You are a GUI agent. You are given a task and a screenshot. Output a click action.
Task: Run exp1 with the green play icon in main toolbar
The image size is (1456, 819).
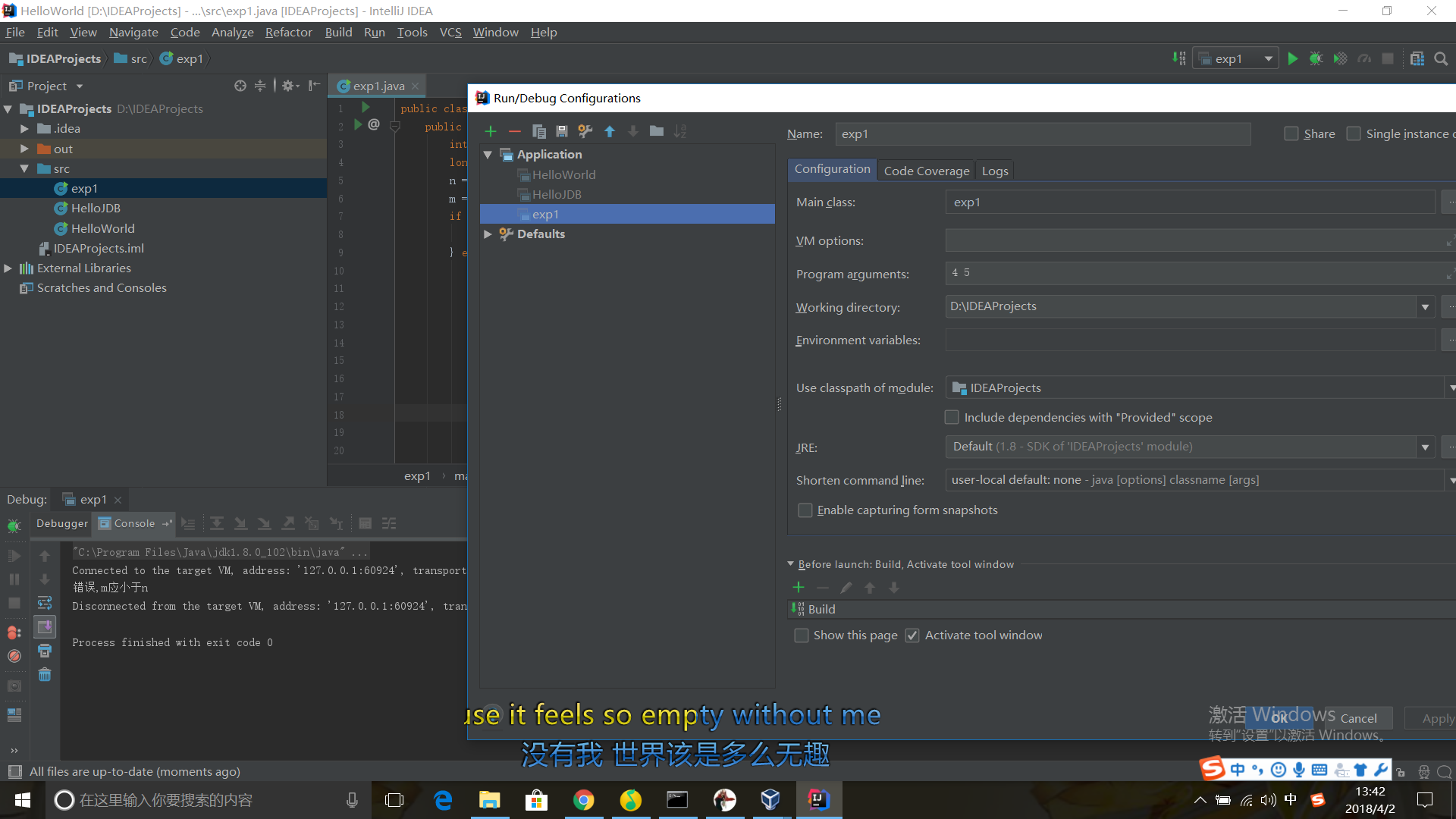coord(1293,58)
